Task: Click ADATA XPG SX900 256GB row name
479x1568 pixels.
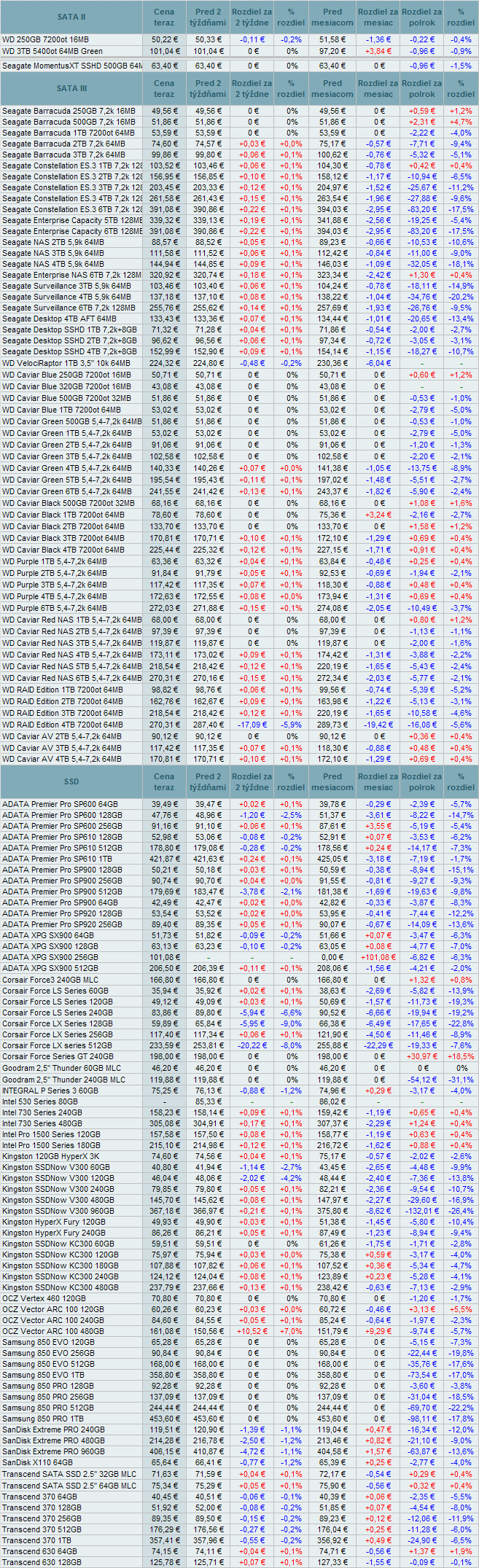Action: [x=50, y=957]
